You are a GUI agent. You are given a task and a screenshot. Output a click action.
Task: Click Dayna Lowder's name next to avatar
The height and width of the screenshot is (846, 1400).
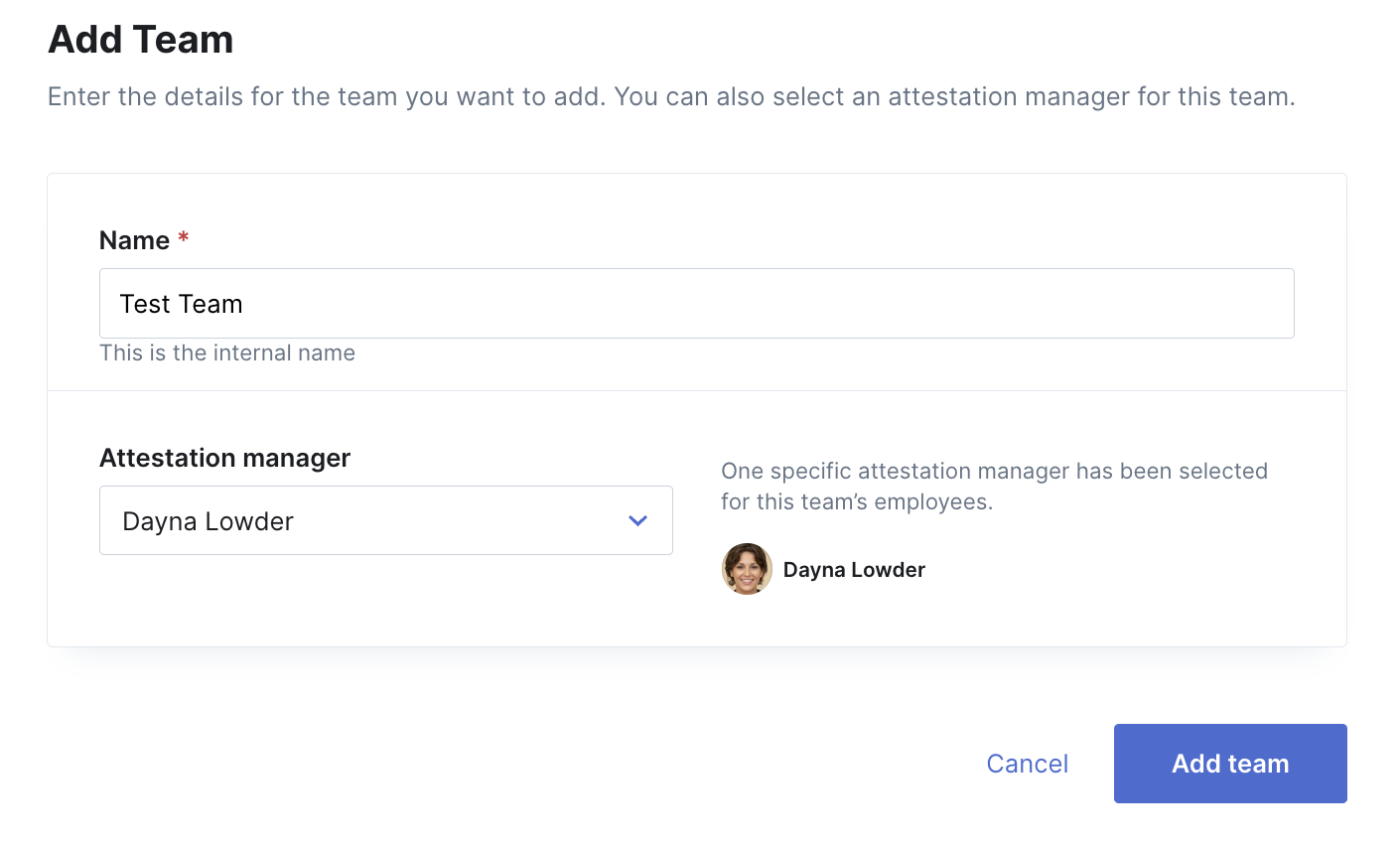pyautogui.click(x=853, y=569)
